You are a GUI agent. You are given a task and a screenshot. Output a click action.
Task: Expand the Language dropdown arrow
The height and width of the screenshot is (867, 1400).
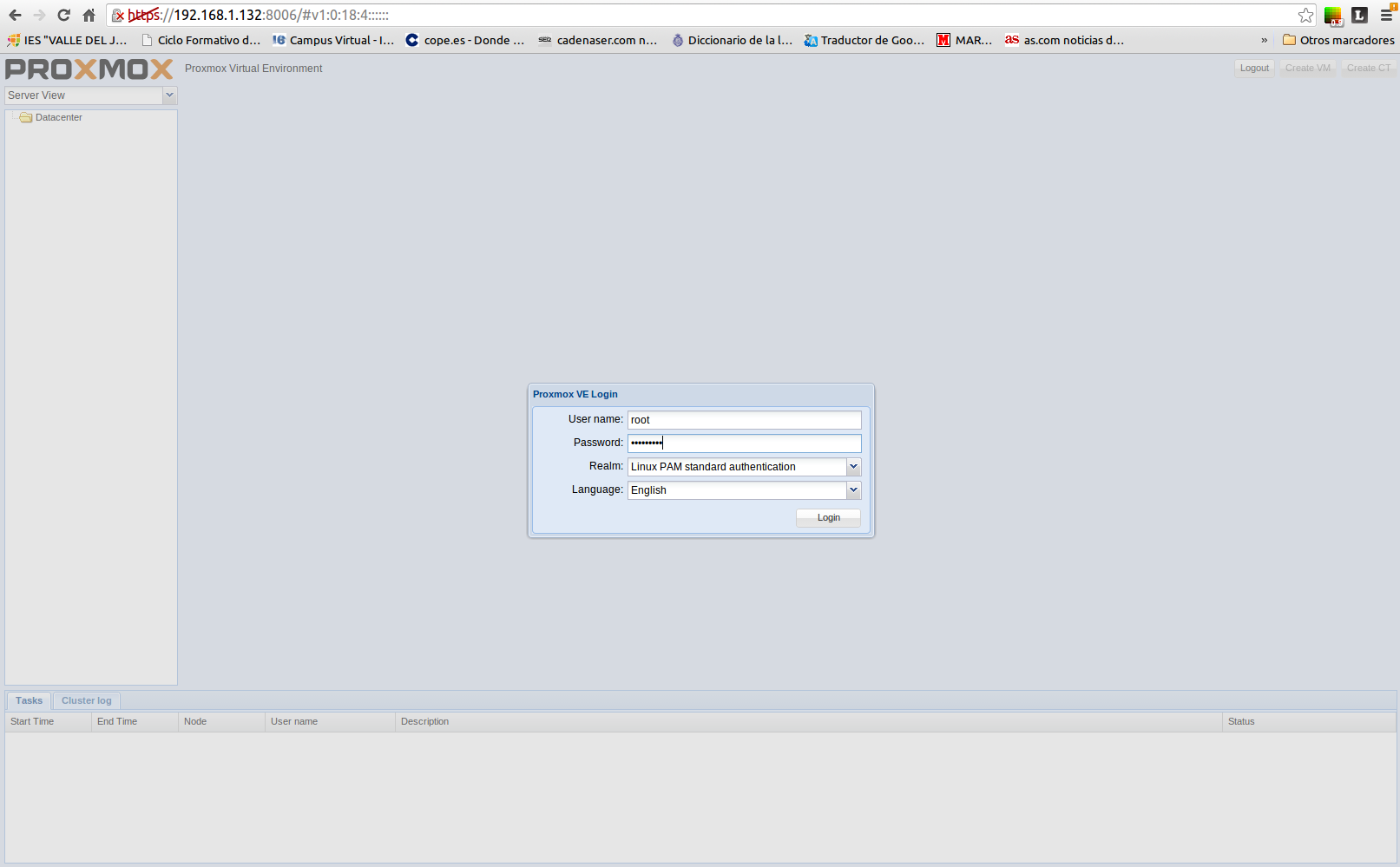coord(853,490)
